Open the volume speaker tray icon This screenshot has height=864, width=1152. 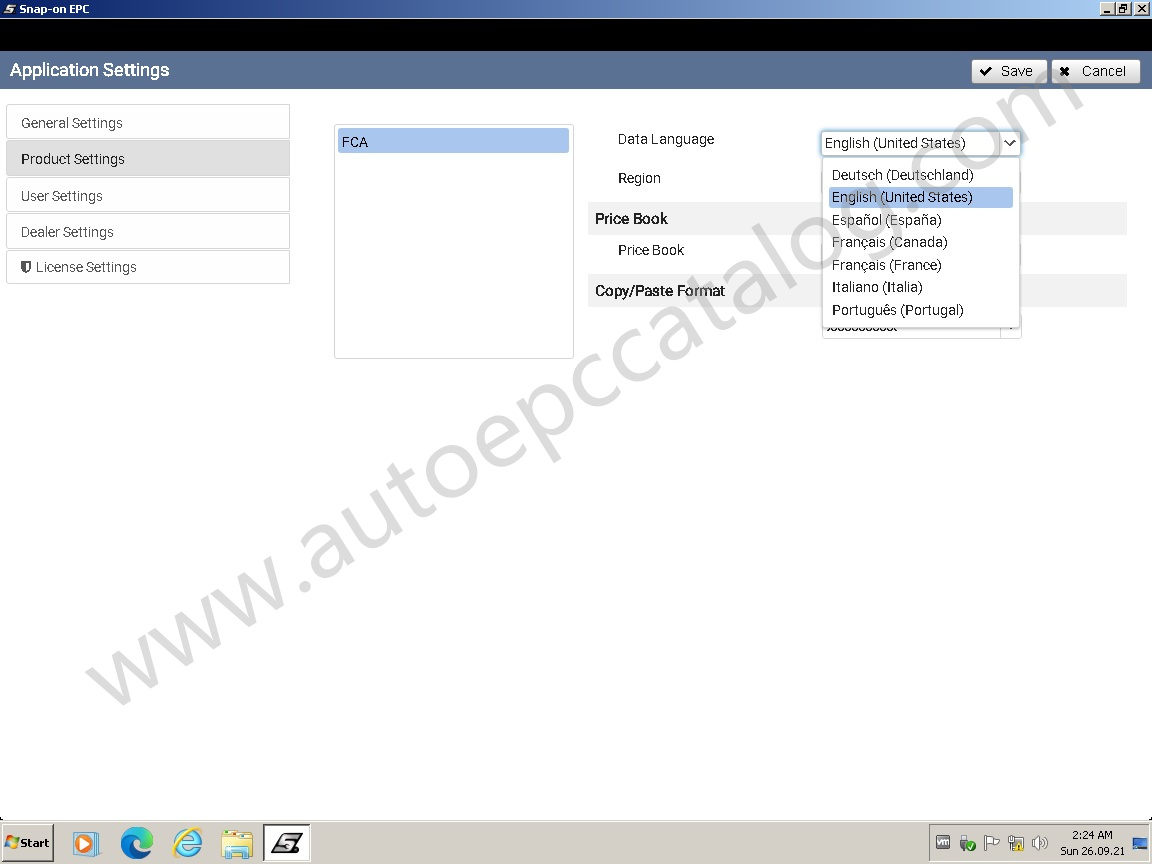click(x=1040, y=843)
